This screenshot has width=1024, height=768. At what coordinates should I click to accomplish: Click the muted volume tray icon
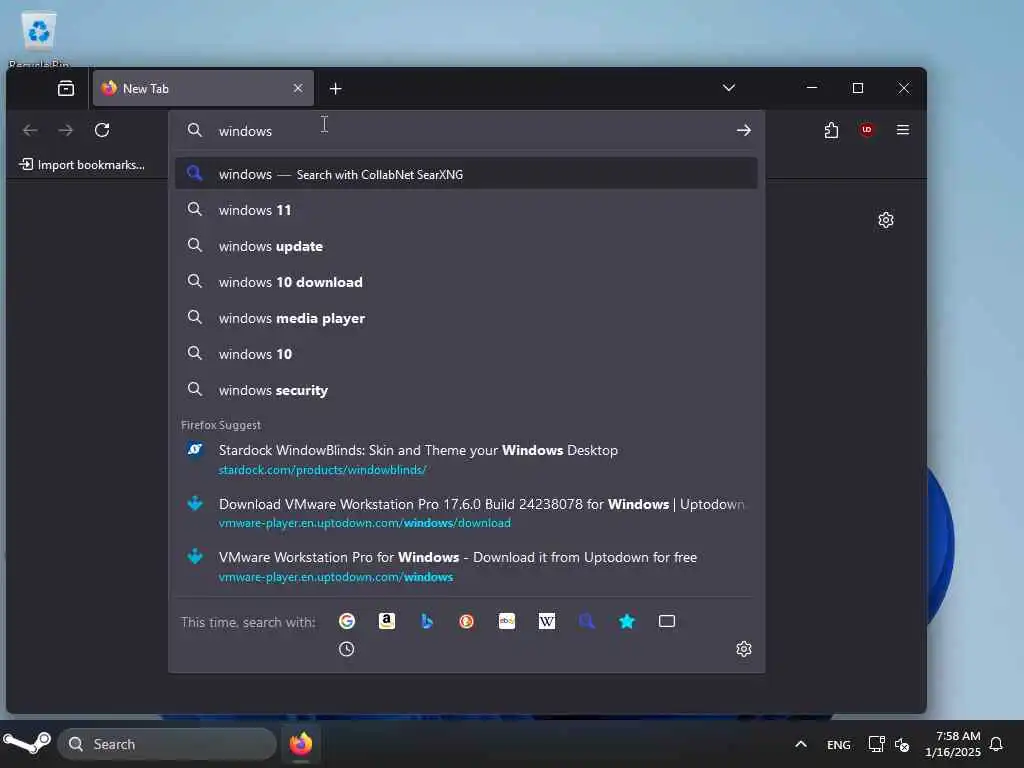pos(902,744)
